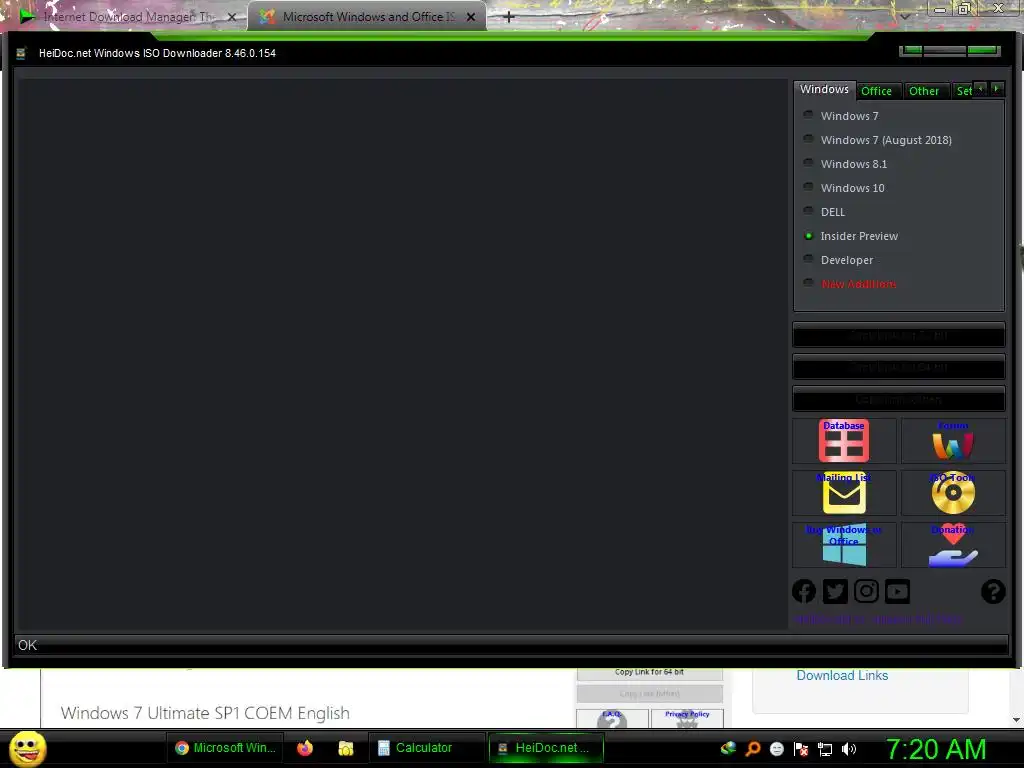The image size is (1024, 768).
Task: Click the OK status bar text
Action: 27,645
